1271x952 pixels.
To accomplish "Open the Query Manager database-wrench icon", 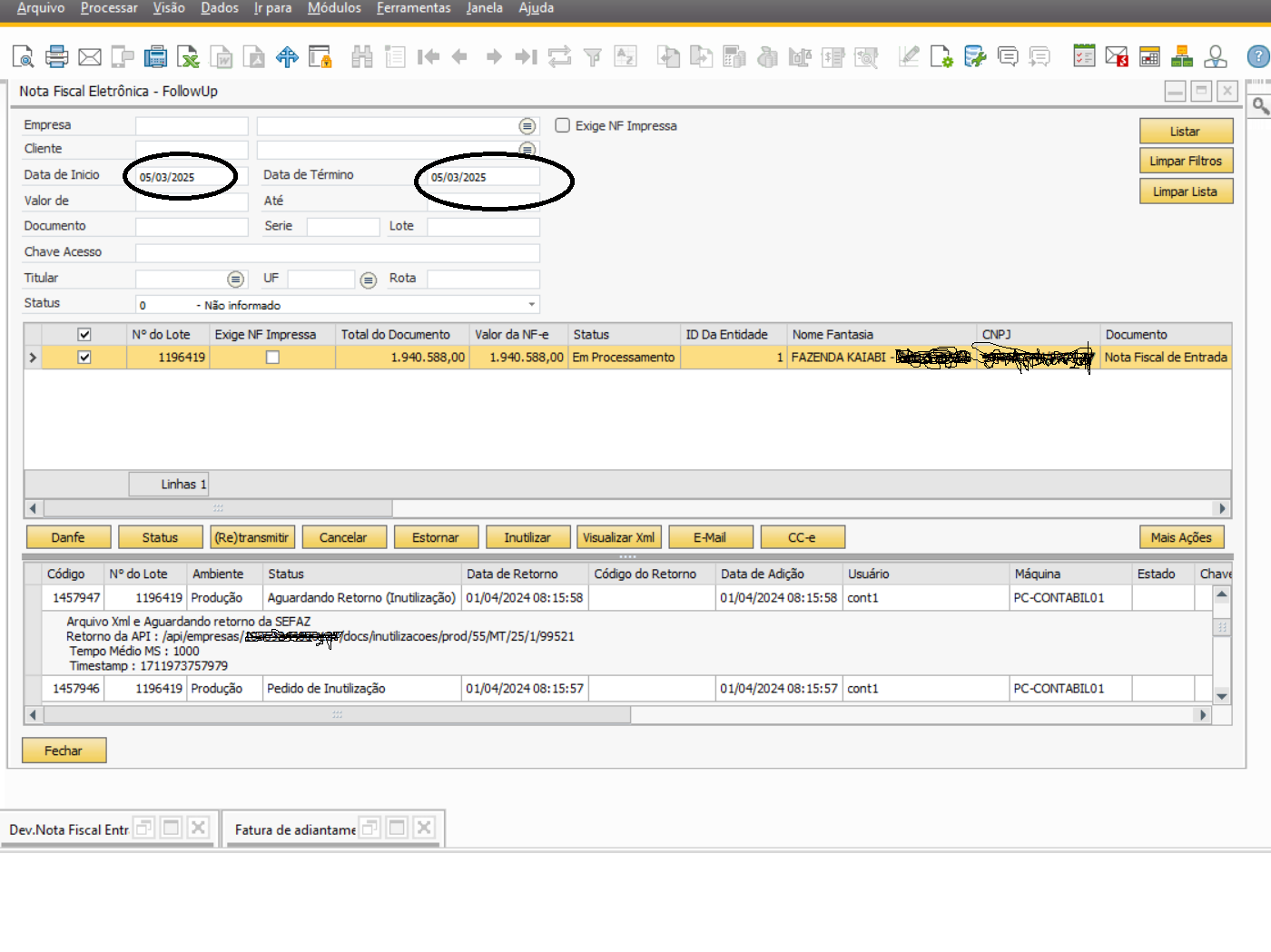I will pyautogui.click(x=975, y=57).
